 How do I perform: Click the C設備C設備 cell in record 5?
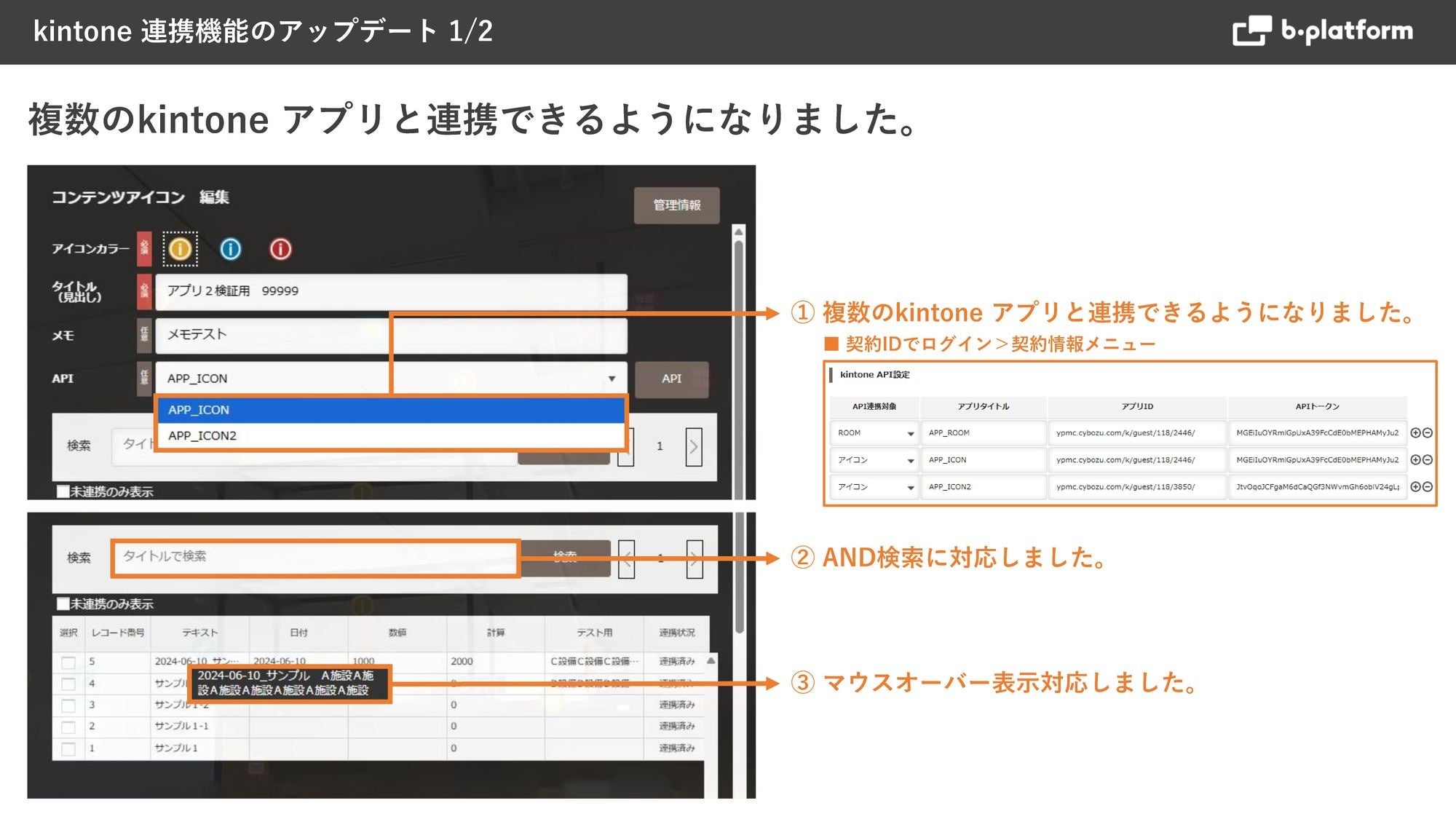tap(594, 661)
